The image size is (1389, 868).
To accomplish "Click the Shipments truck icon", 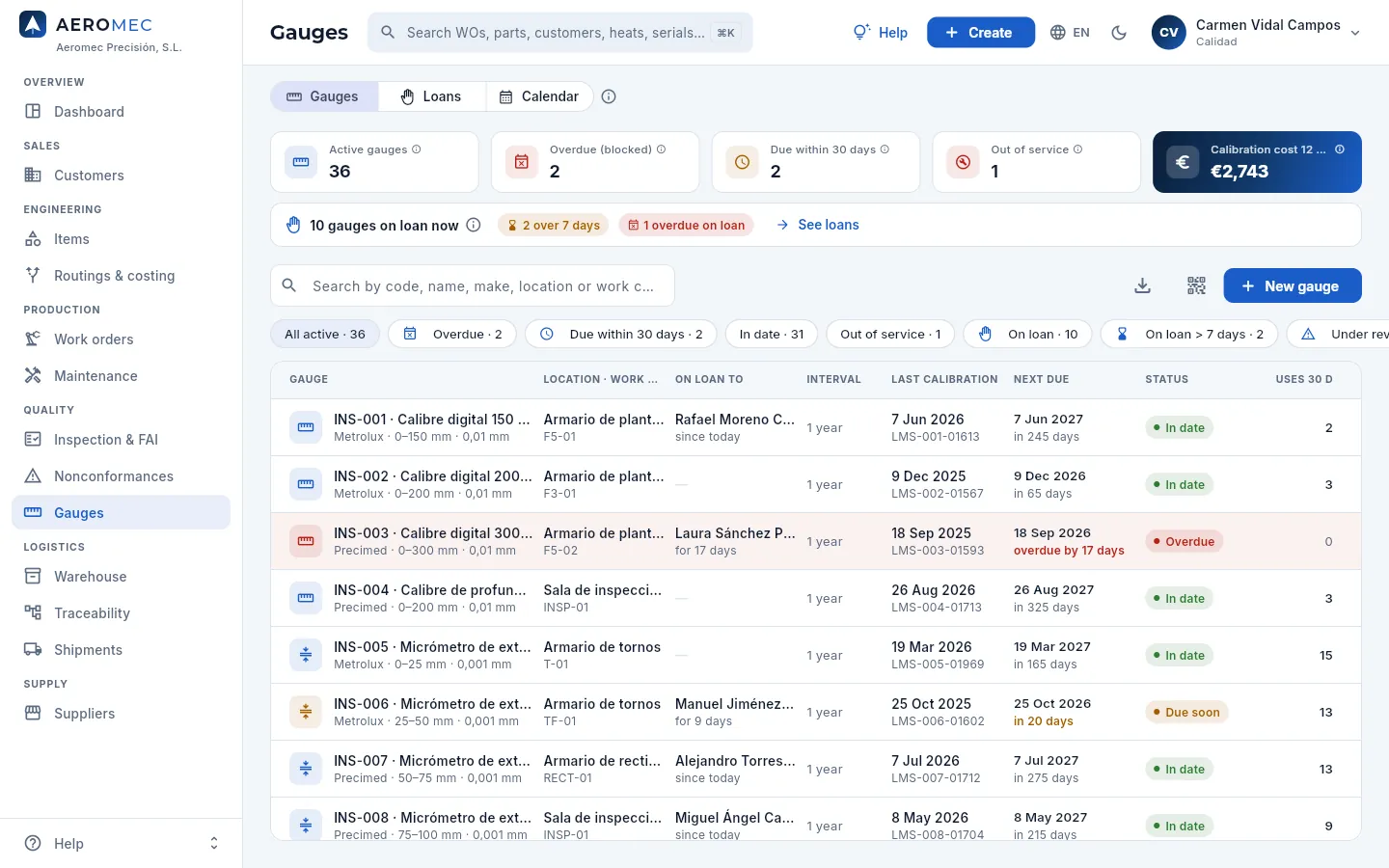I will click(x=33, y=649).
